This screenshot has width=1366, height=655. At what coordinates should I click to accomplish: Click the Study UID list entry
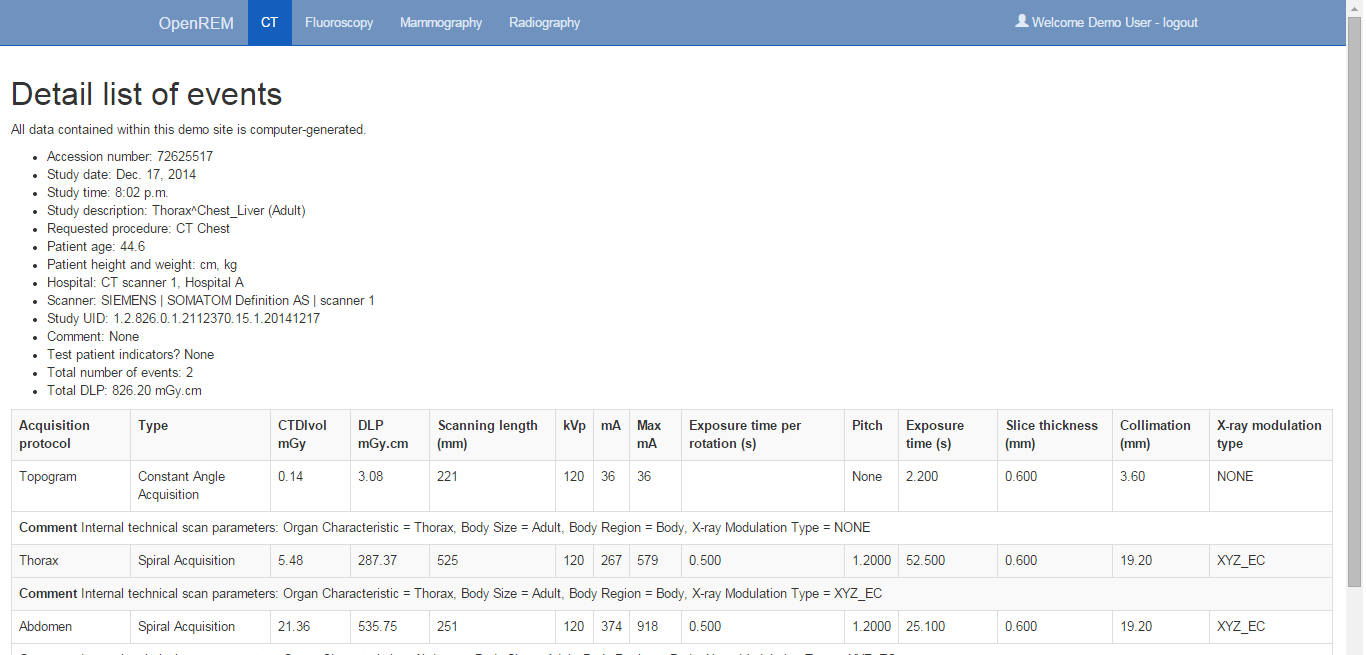point(183,319)
